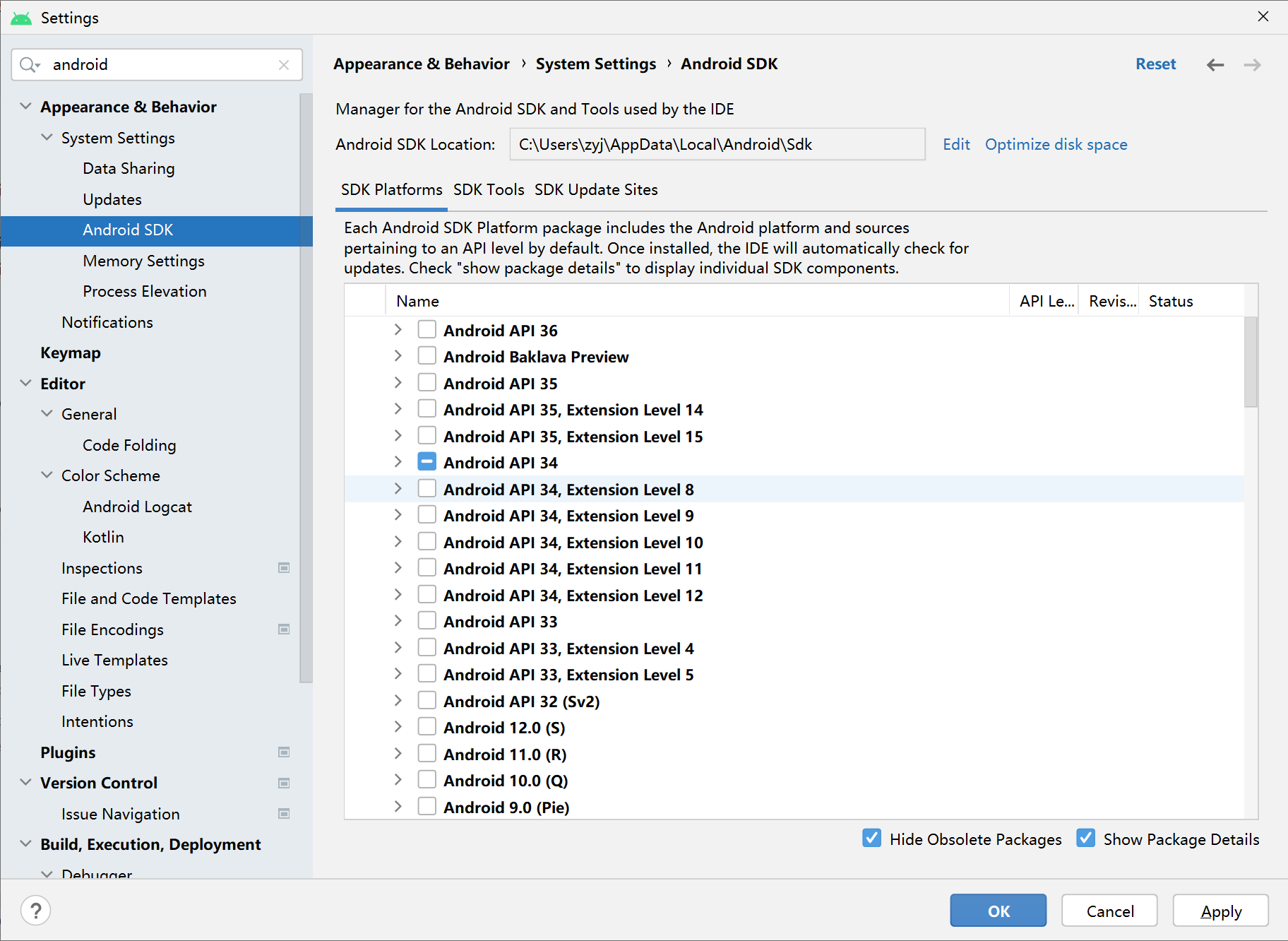Click the Android Studio logo in title bar

(21, 18)
